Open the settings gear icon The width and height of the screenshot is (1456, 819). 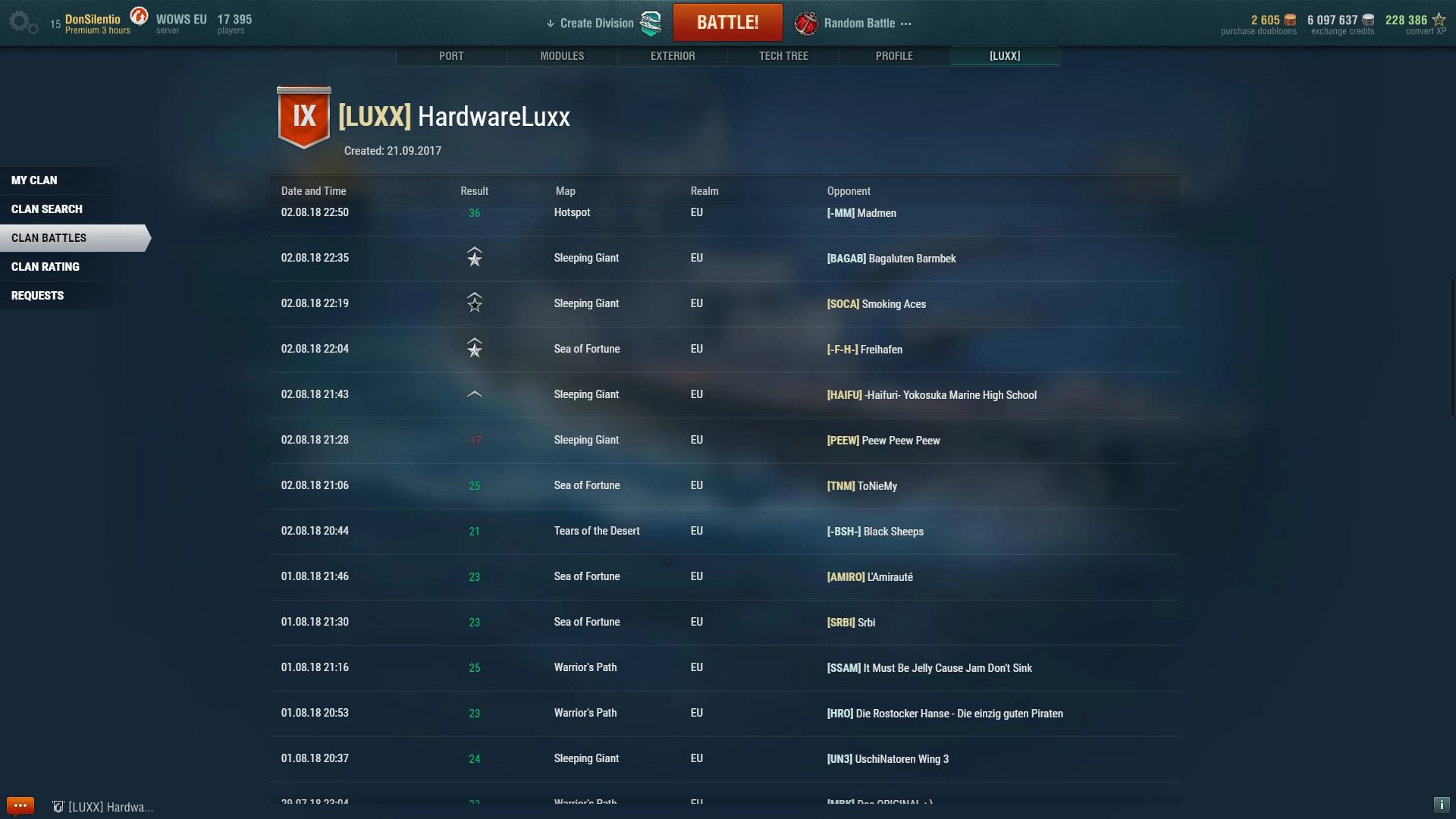[22, 22]
